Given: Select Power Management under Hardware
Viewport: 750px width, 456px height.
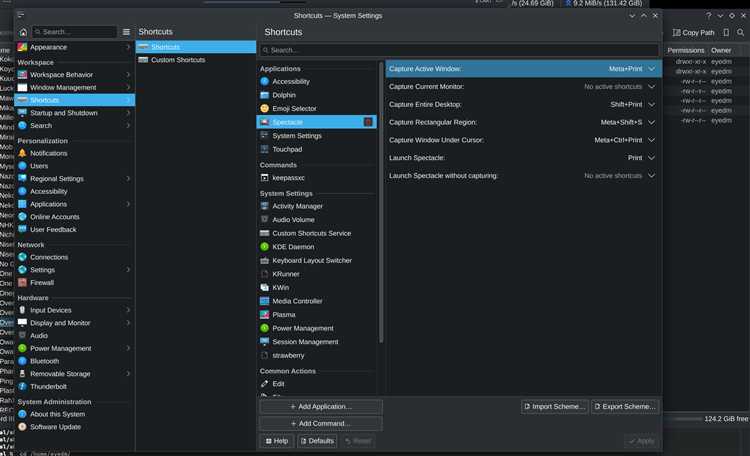Looking at the screenshot, I should pyautogui.click(x=74, y=348).
